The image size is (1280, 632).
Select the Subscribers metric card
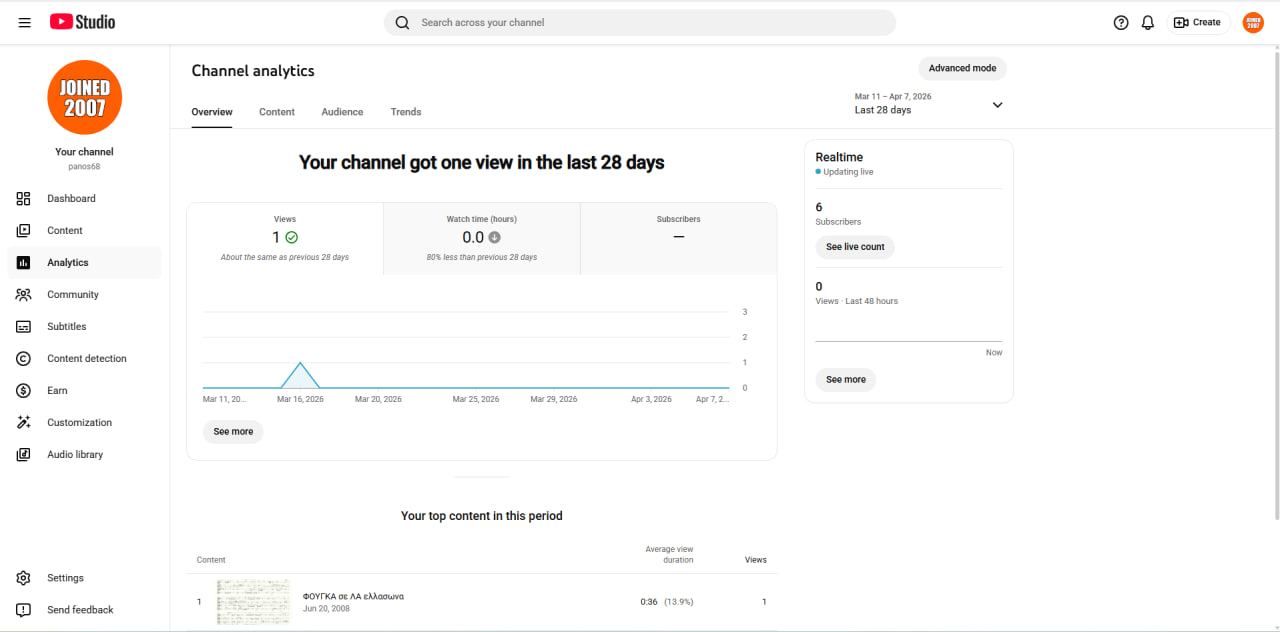coord(679,238)
